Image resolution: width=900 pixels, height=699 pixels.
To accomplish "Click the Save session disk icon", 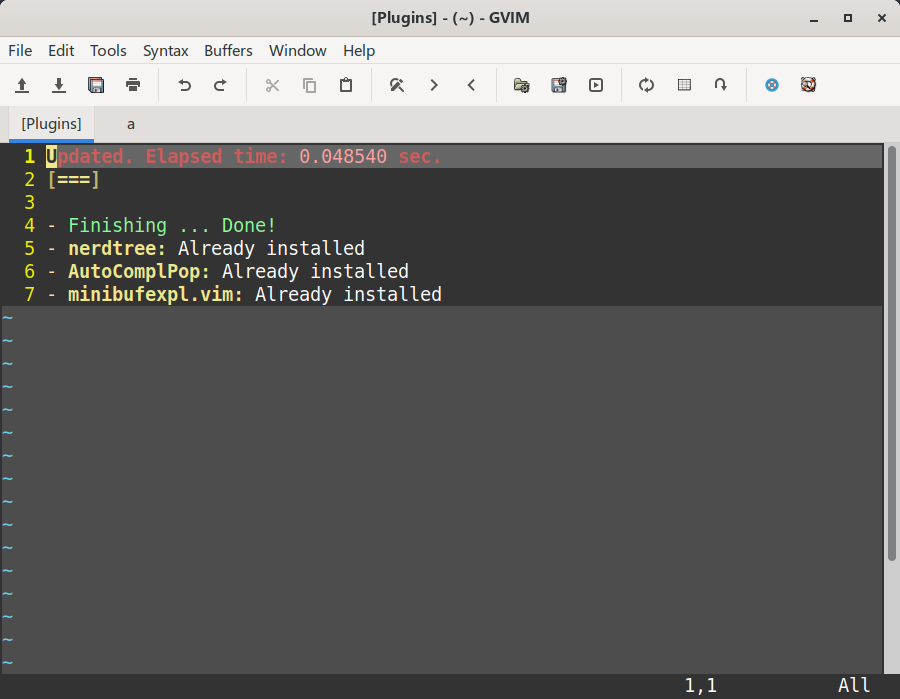I will pyautogui.click(x=558, y=86).
